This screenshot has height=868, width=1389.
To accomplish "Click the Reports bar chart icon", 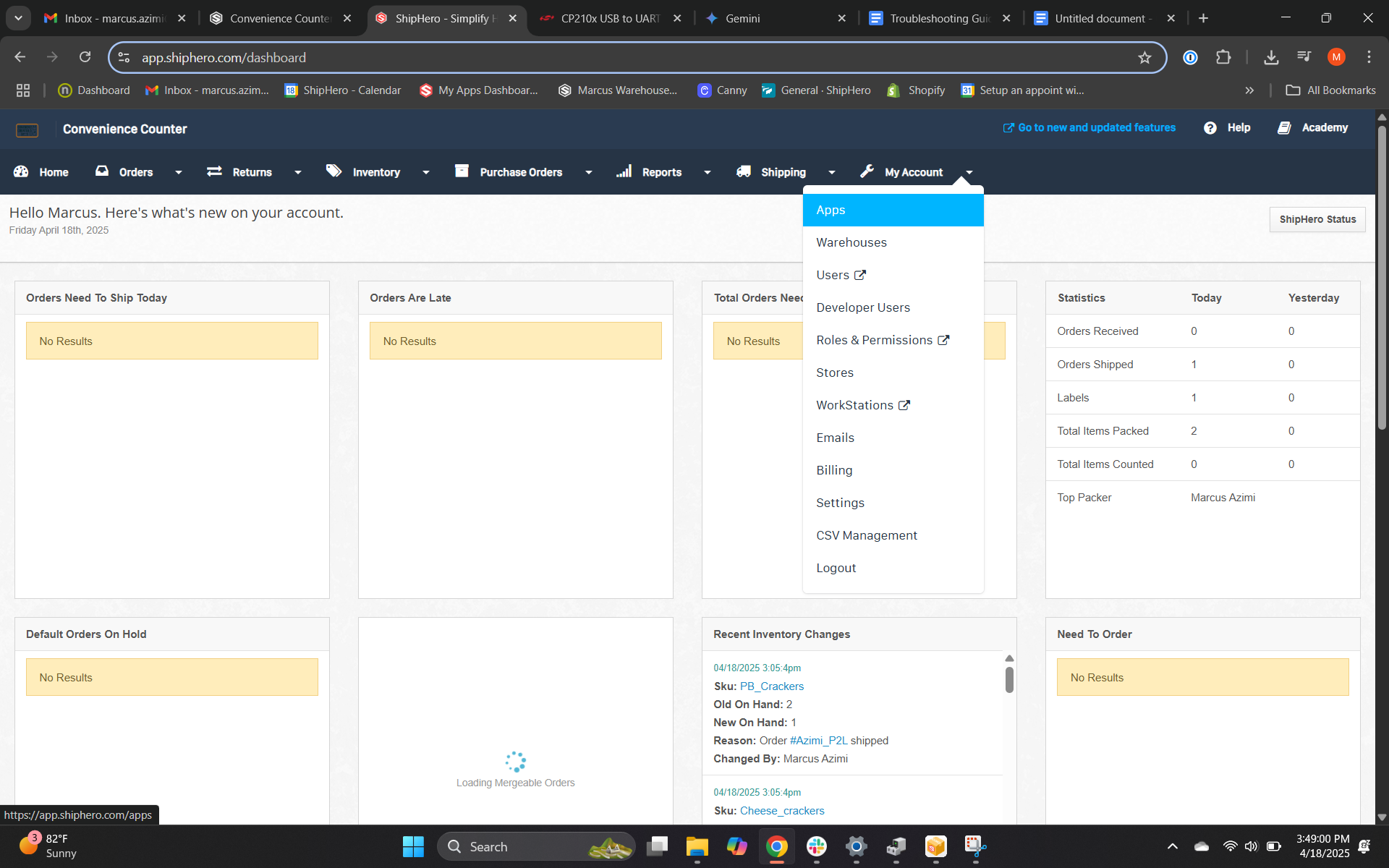I will 624,171.
